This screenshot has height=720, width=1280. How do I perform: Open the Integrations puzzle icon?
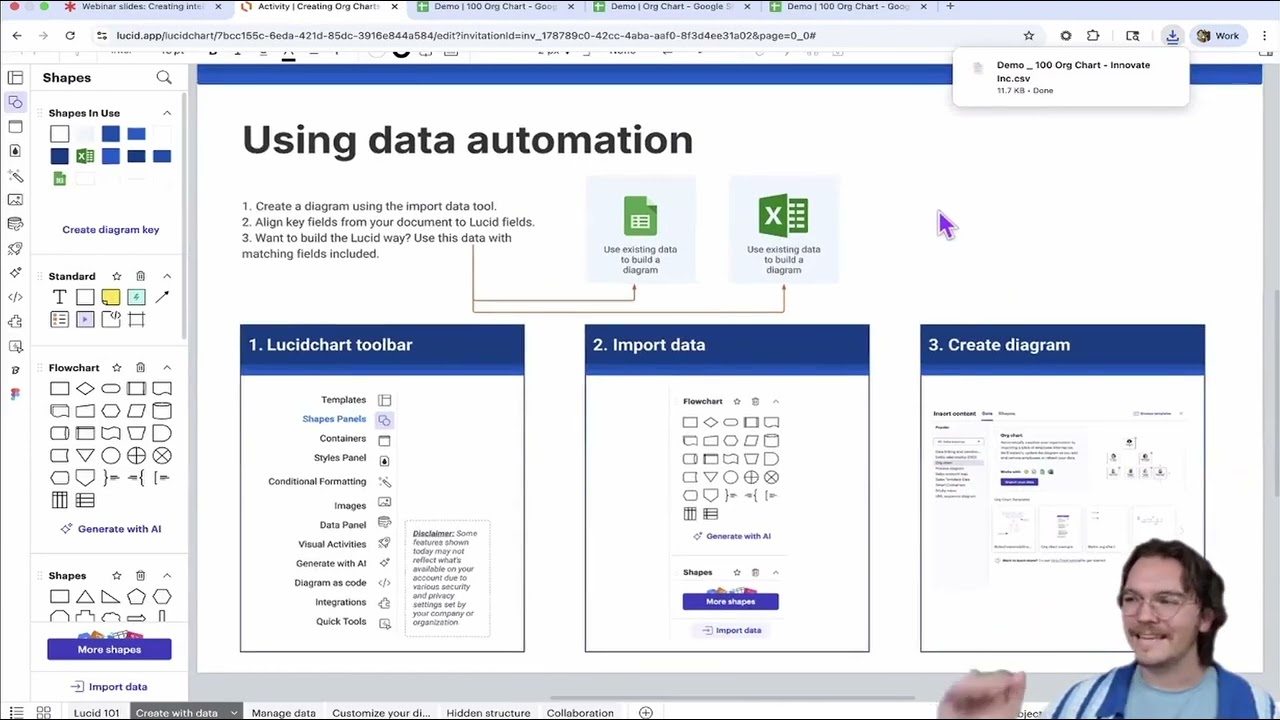pyautogui.click(x=15, y=321)
